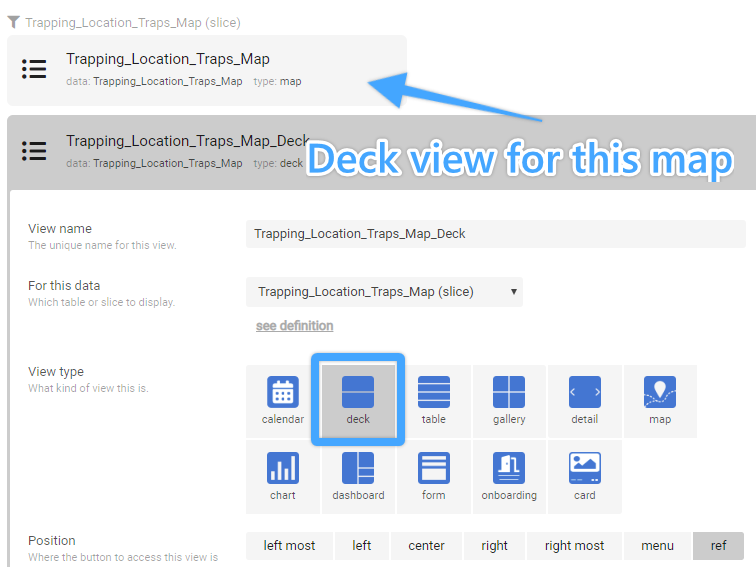Viewport: 756px width, 567px height.
Task: Click 'Which table or slice to display.' text
Action: click(x=101, y=302)
